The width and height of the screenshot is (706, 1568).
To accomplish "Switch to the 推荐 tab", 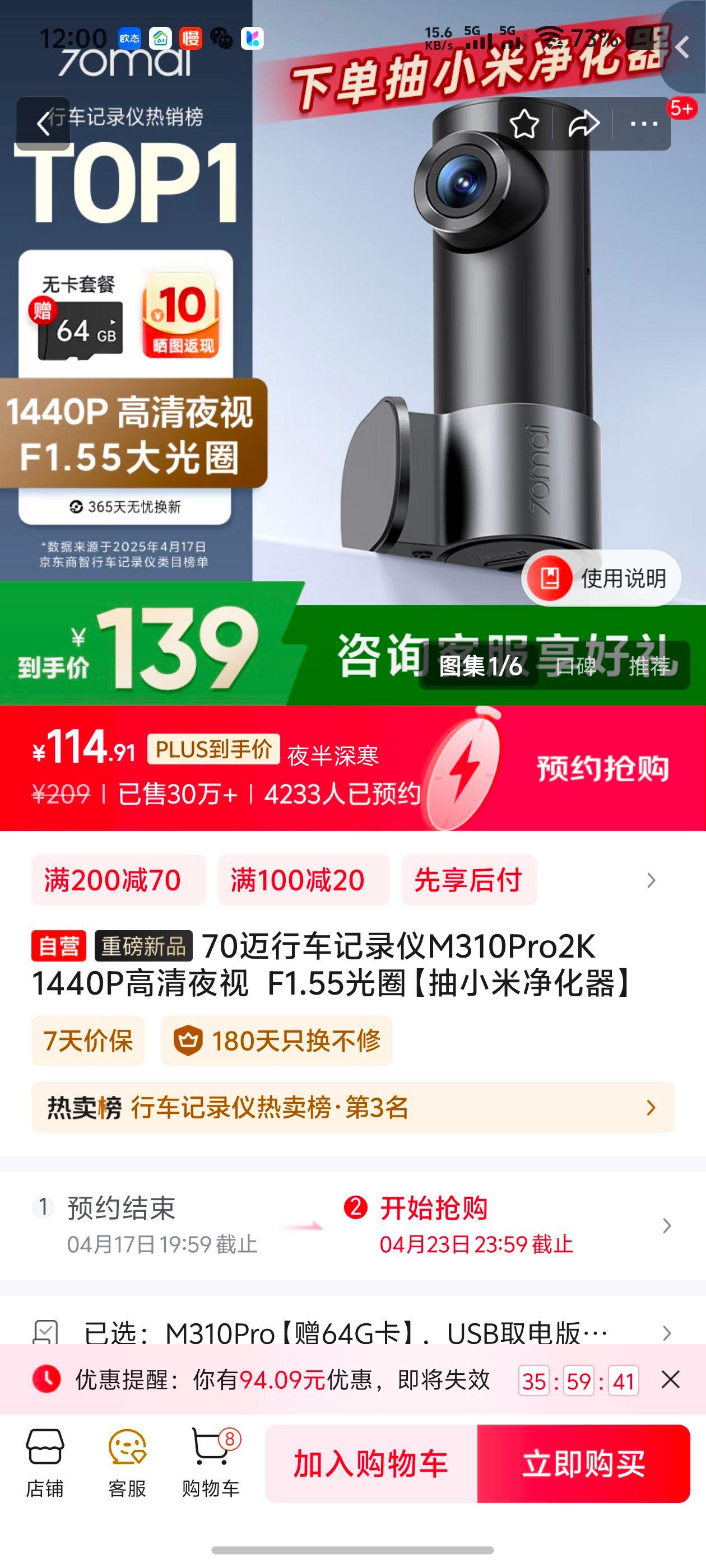I will point(649,666).
